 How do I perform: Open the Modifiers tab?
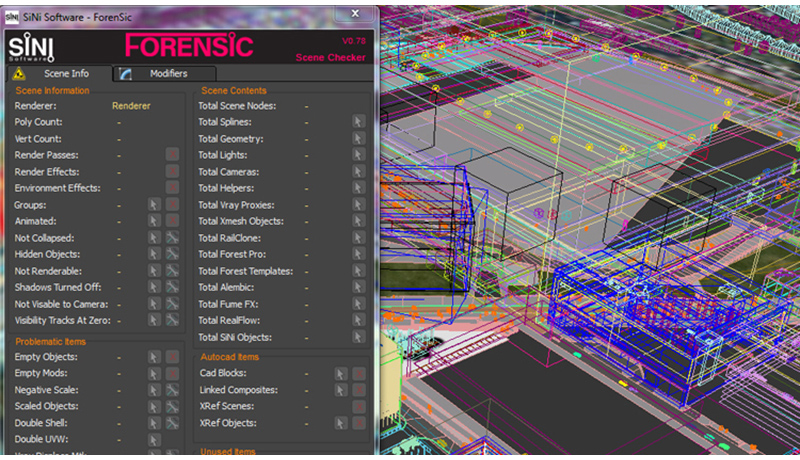165,73
